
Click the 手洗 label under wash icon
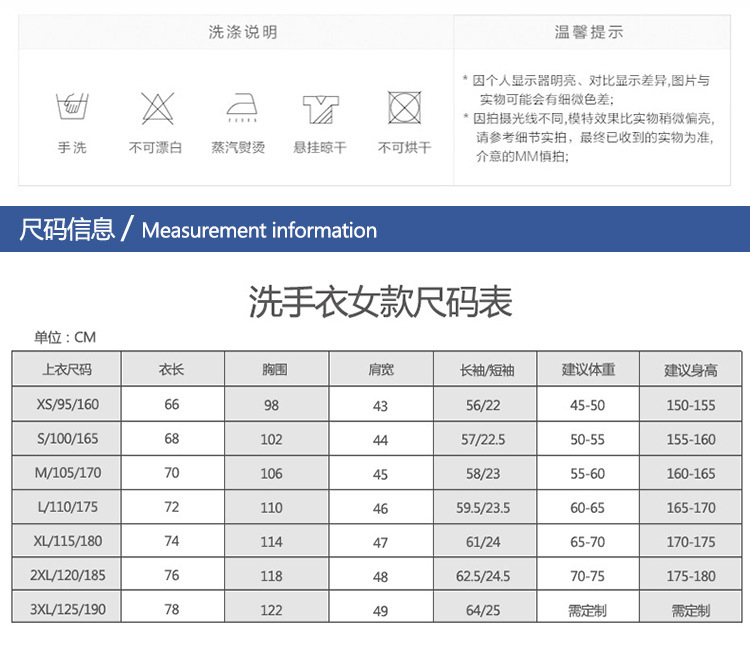tap(71, 148)
